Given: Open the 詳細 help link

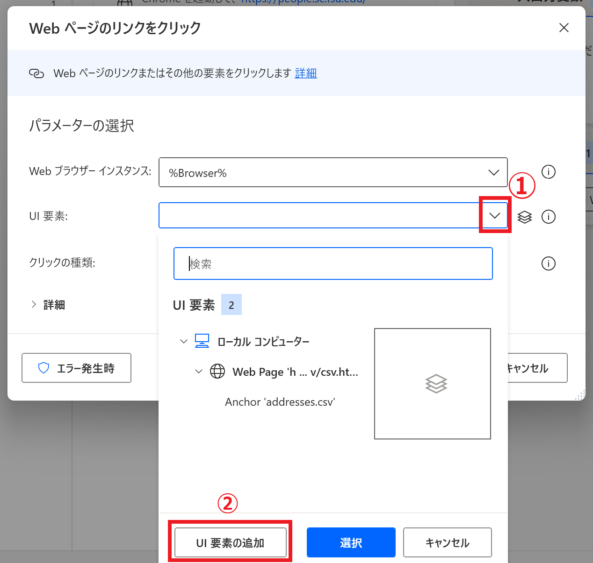Looking at the screenshot, I should pyautogui.click(x=306, y=73).
